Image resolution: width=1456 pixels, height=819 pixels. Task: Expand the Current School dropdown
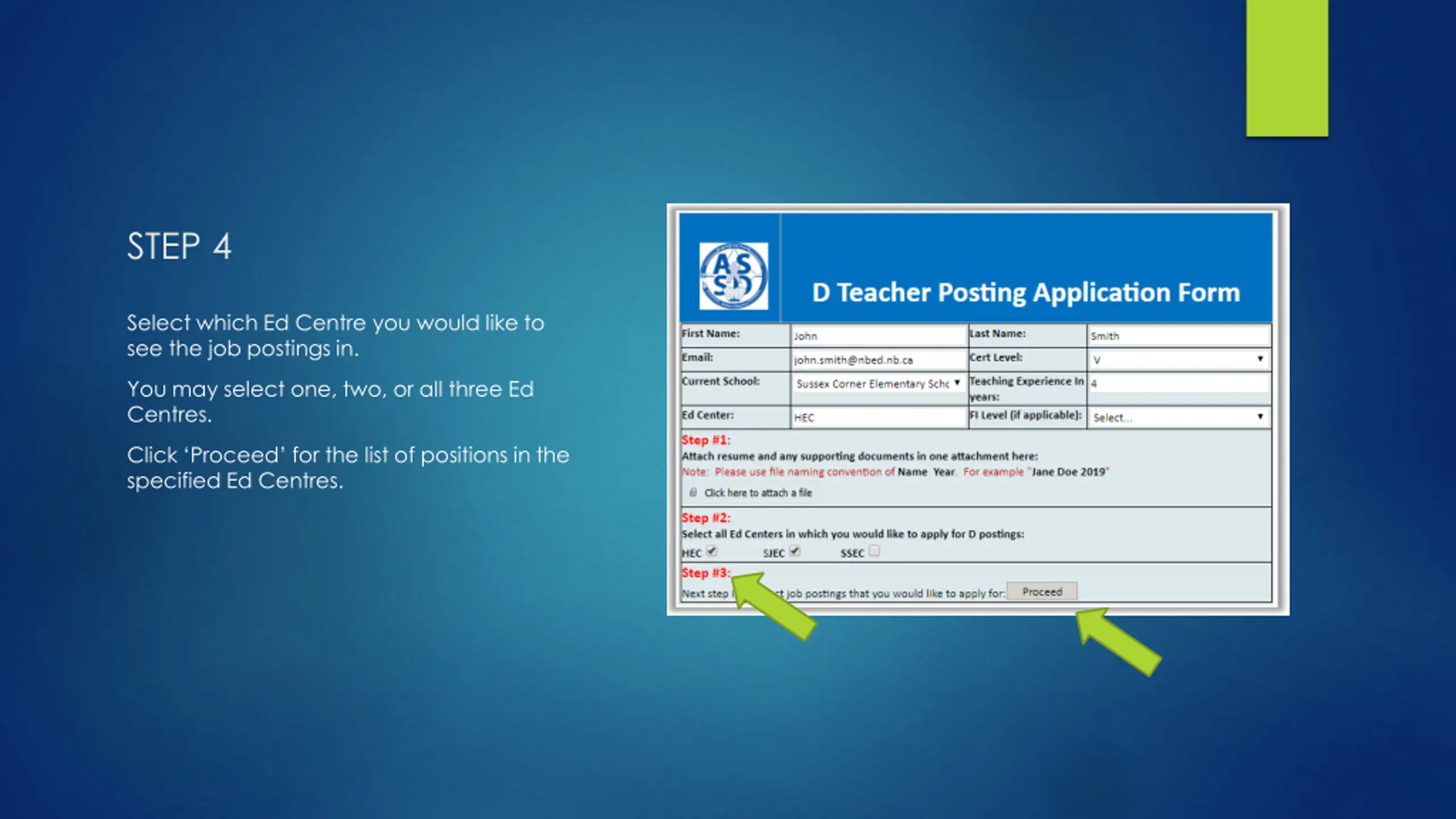pyautogui.click(x=878, y=383)
